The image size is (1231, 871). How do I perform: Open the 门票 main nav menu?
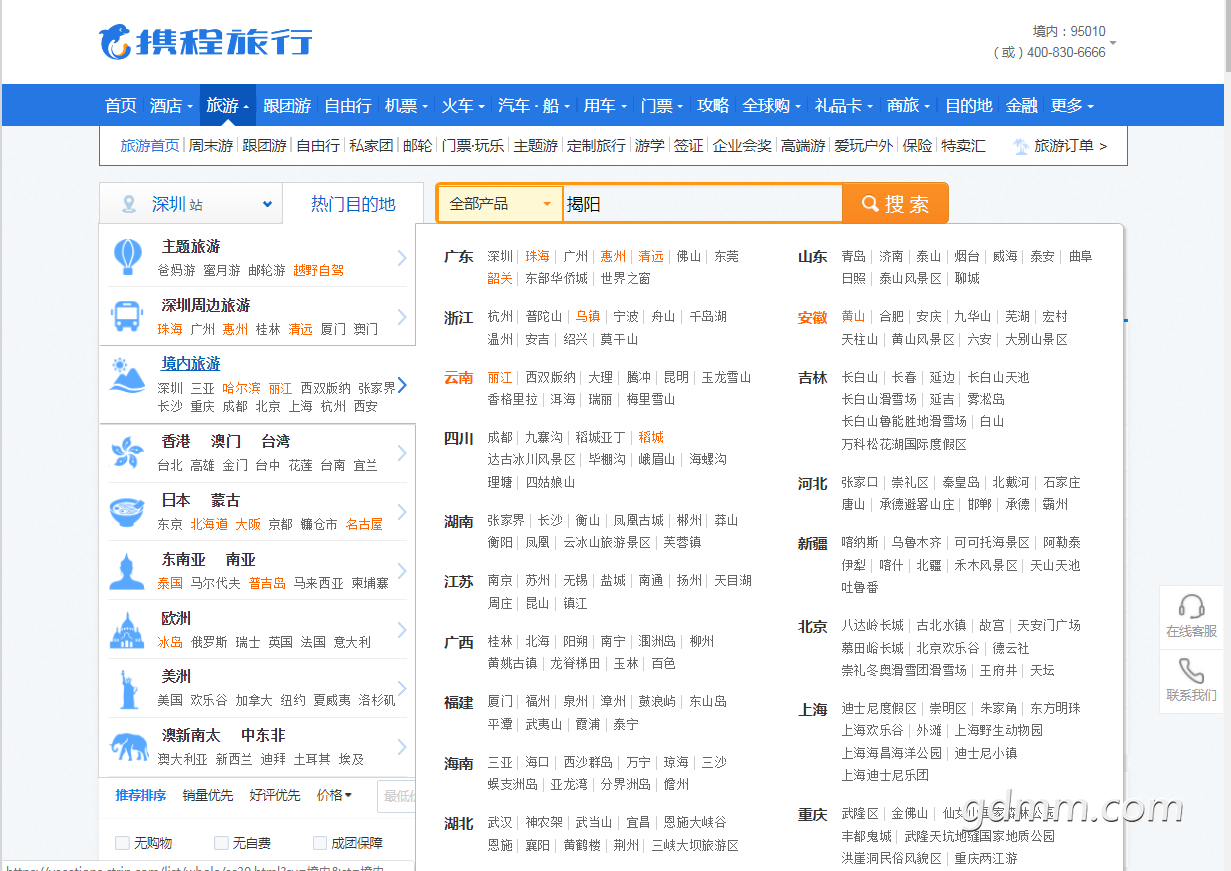(661, 105)
